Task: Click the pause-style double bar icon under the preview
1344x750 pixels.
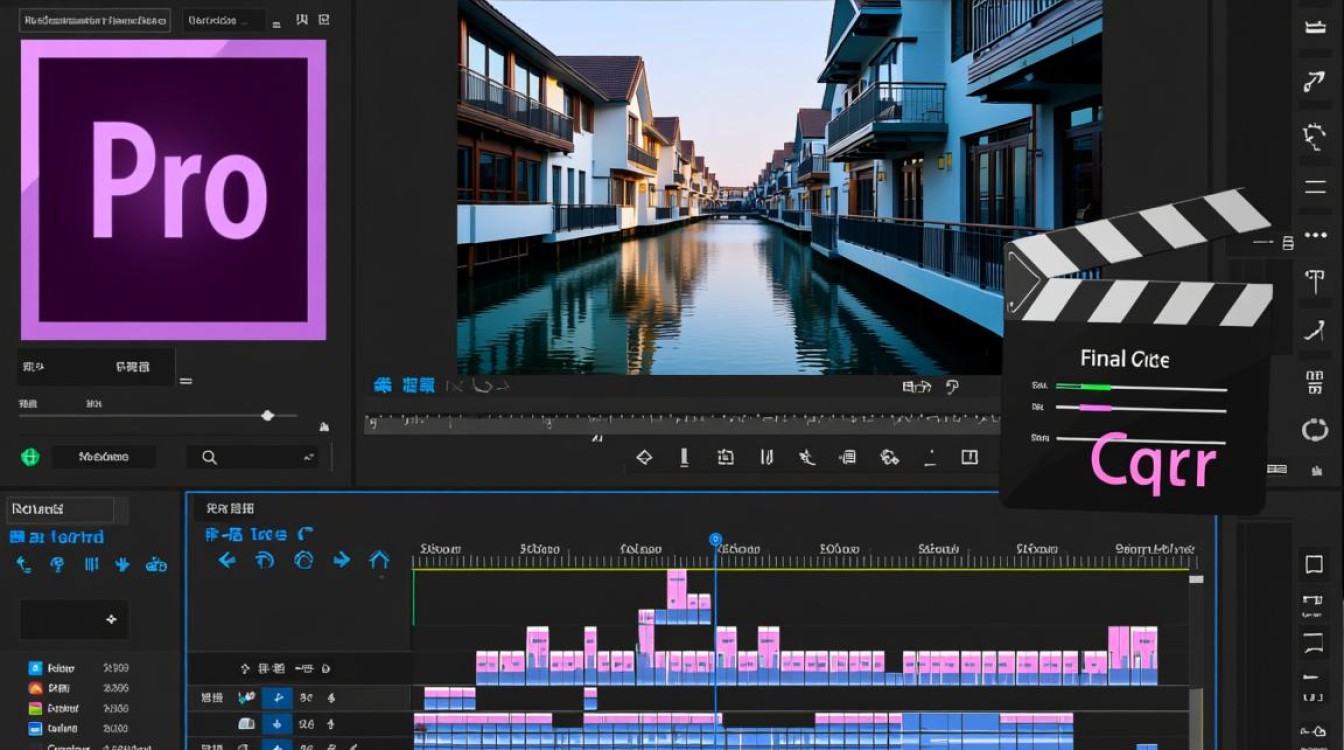Action: (x=766, y=457)
